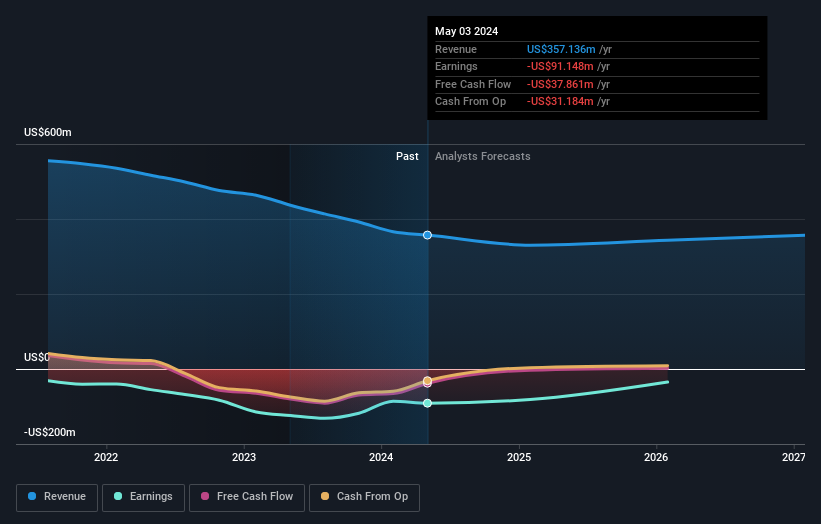Click the -US$91.148m earnings value

(560, 66)
